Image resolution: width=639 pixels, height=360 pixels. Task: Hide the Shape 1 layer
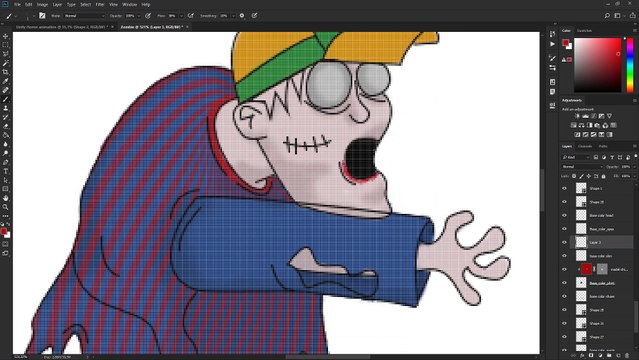(564, 188)
